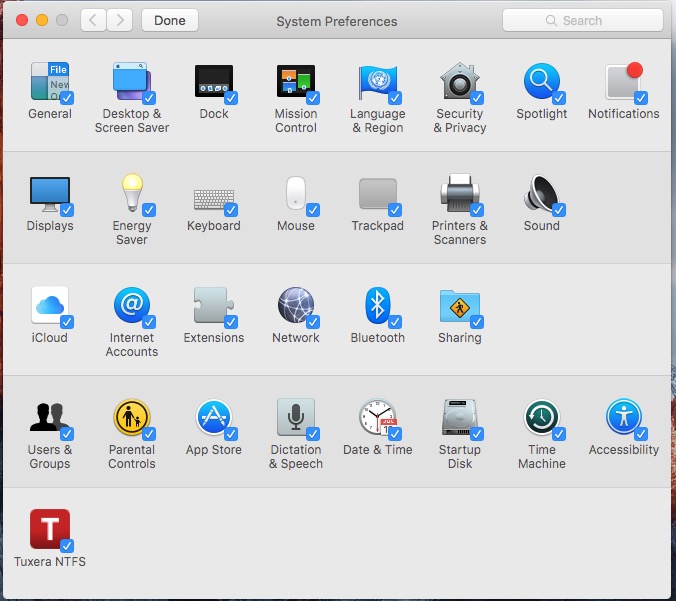Image resolution: width=676 pixels, height=601 pixels.
Task: Untick the Accessibility checkbox
Action: [641, 434]
